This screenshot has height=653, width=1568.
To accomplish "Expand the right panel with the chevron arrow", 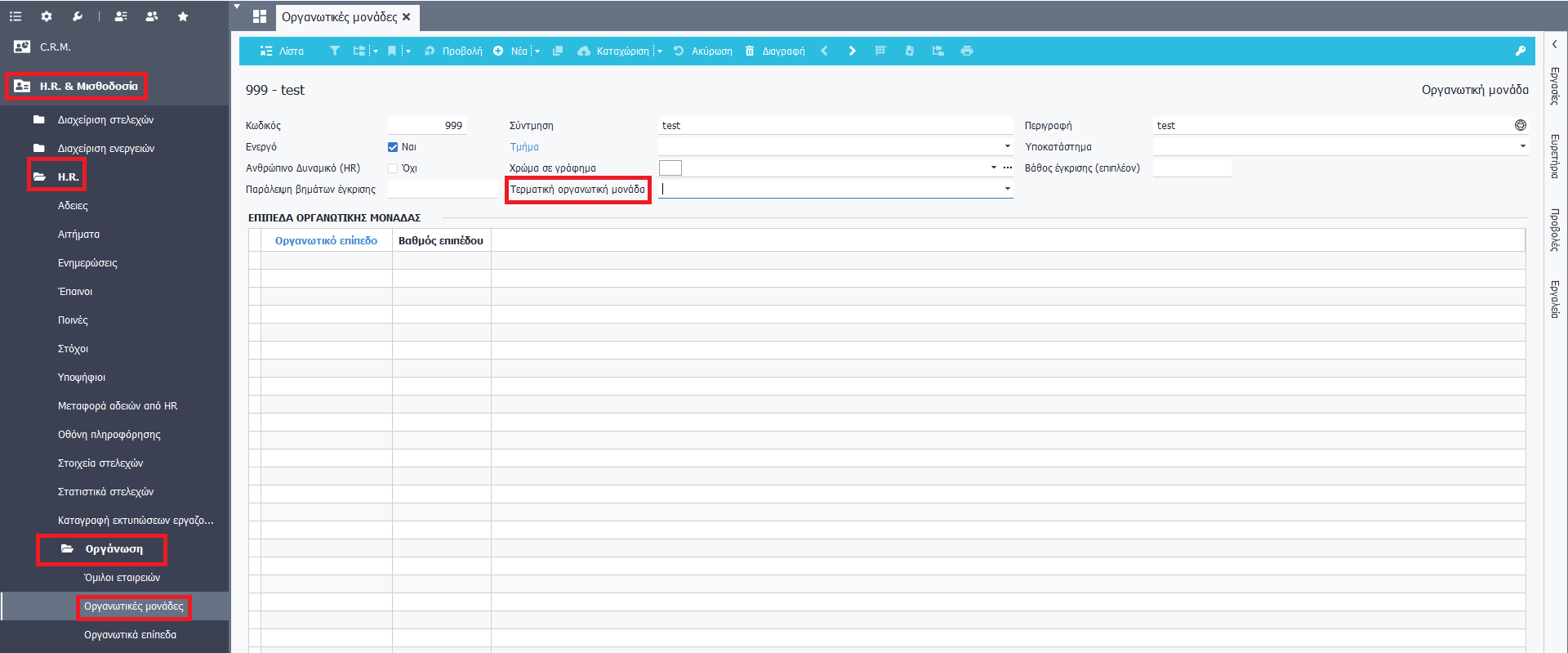I will 1555,44.
